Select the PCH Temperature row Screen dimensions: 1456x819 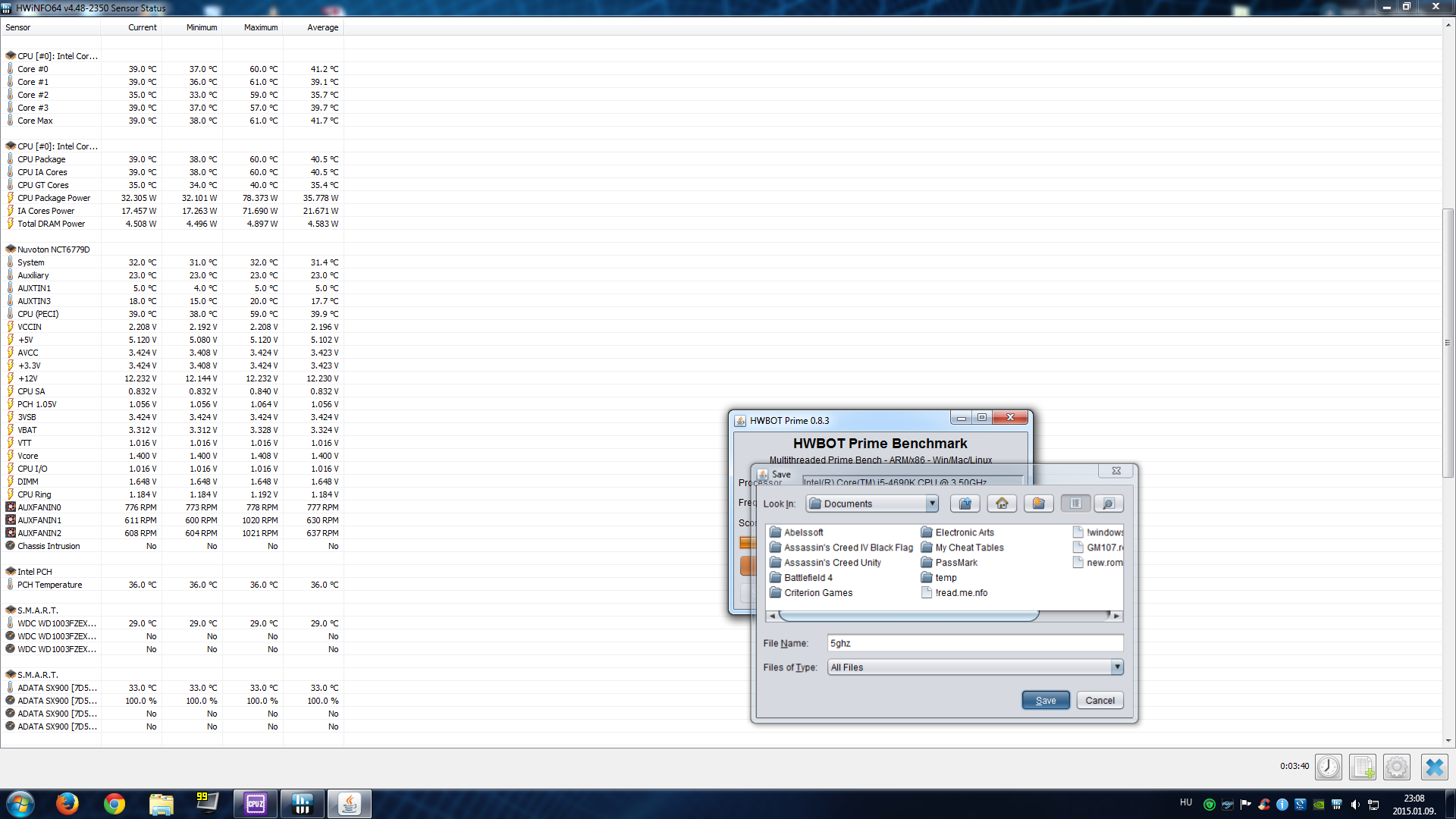173,585
